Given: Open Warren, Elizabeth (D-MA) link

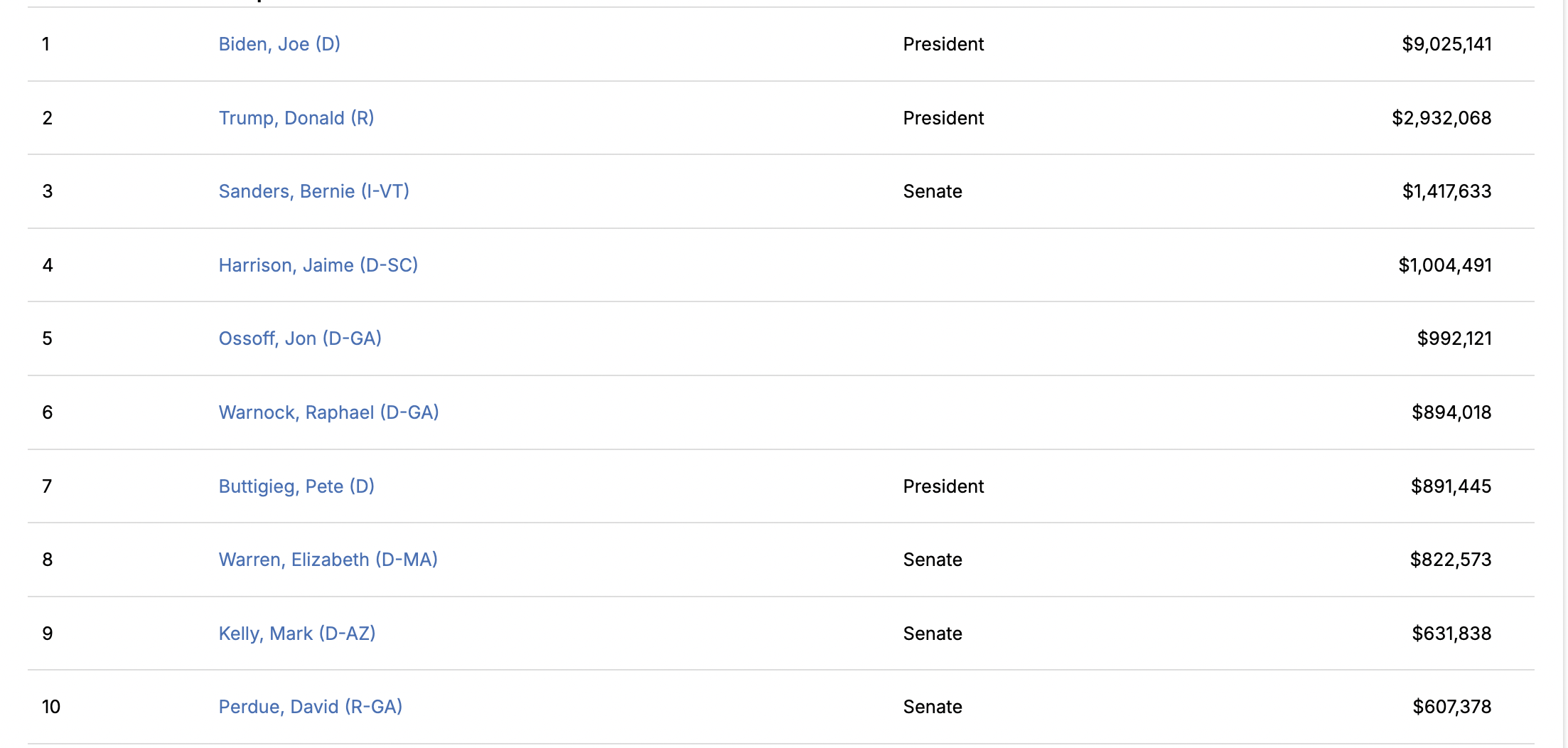Looking at the screenshot, I should coord(328,560).
